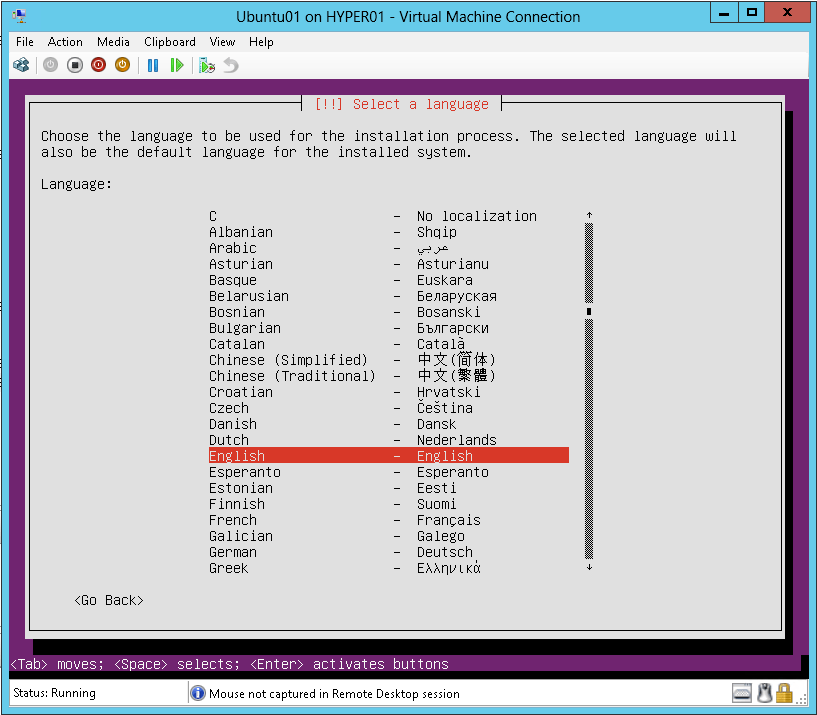Click the info icon in status bar
Viewport: 817px width, 715px height.
[198, 693]
